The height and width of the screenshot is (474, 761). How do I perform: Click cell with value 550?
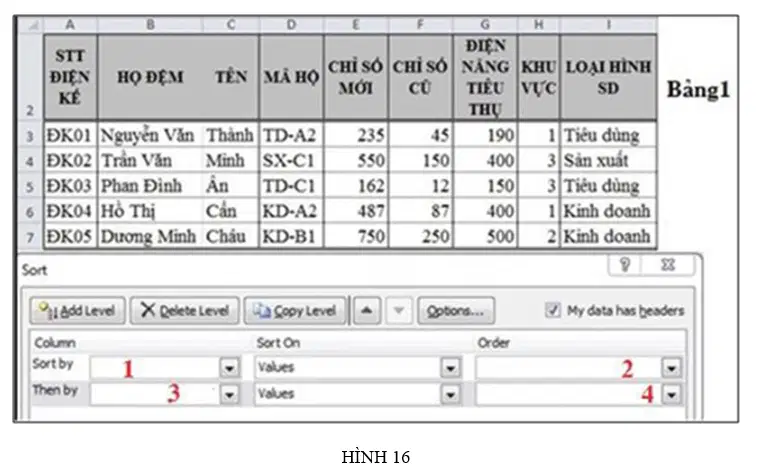[x=356, y=161]
